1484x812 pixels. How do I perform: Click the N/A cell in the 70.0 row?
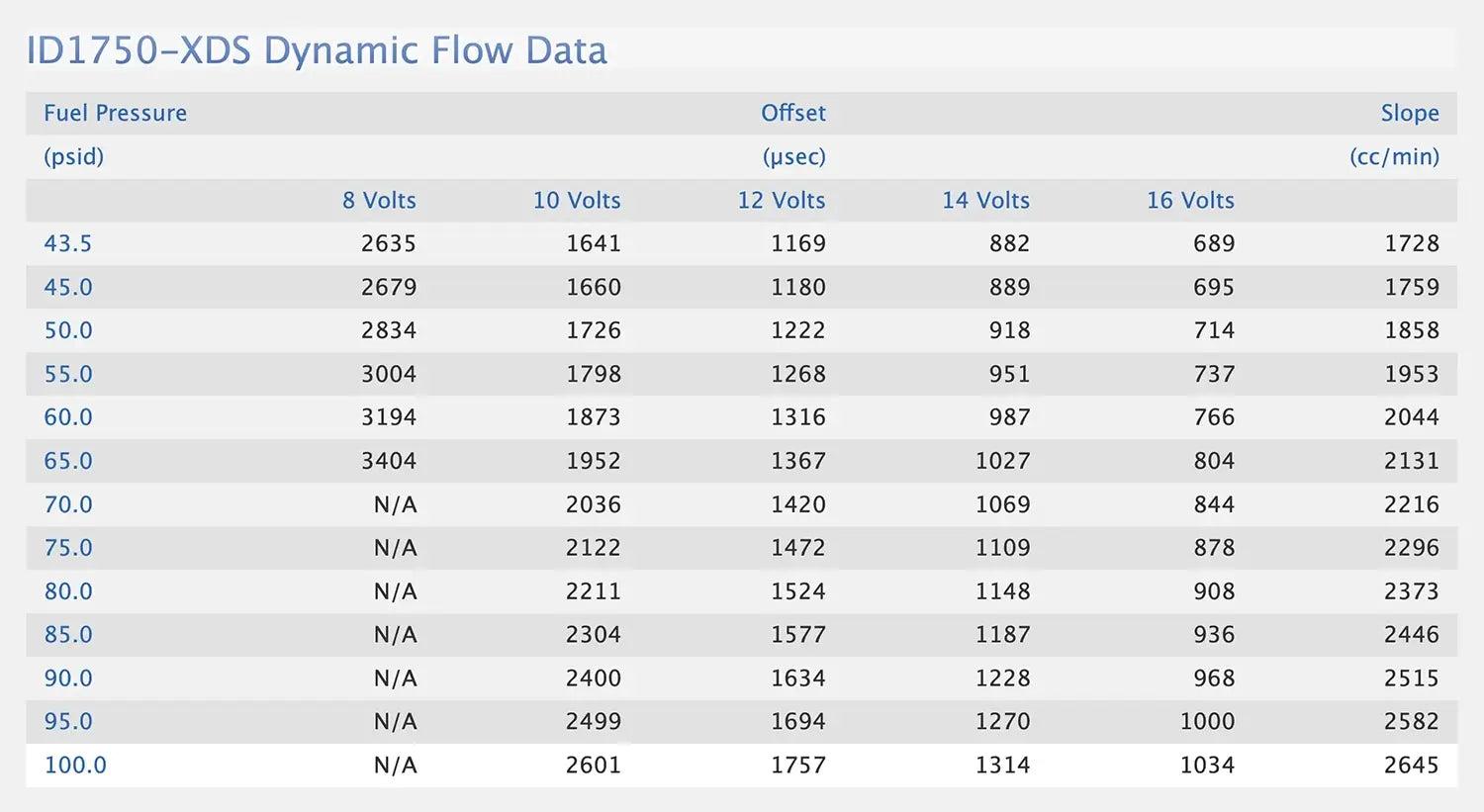[x=395, y=504]
